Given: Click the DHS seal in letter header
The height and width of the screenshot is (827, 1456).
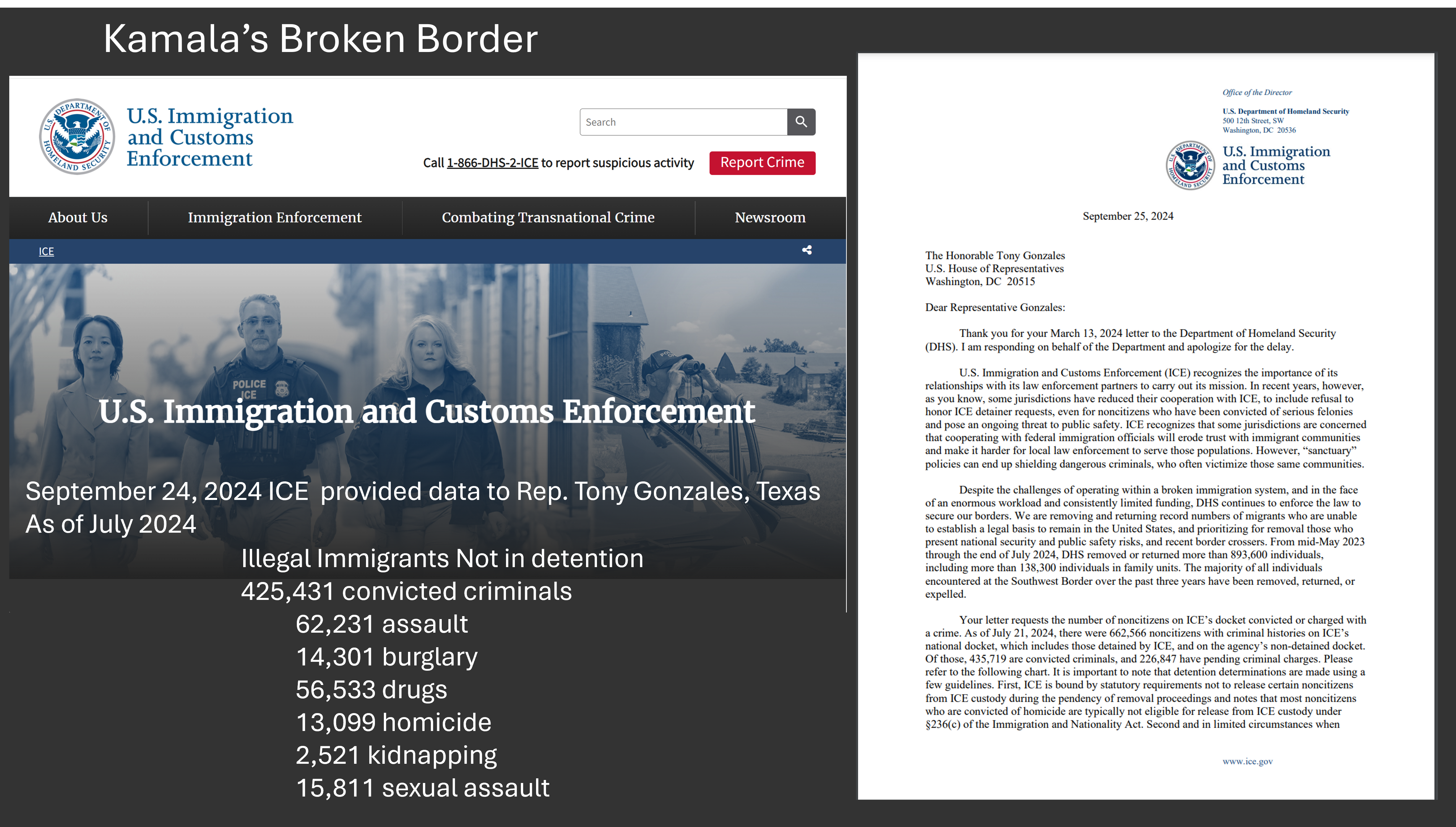Looking at the screenshot, I should tap(1190, 165).
